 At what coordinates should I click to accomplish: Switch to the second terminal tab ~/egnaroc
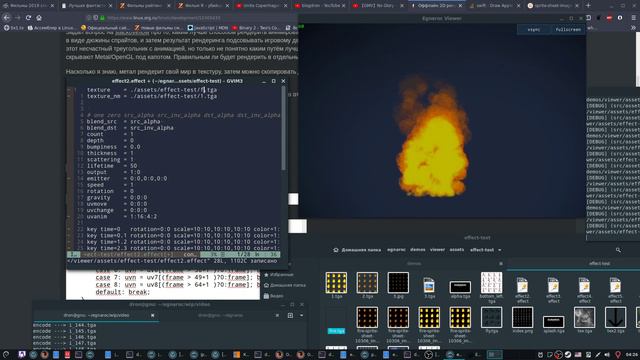click(220, 315)
